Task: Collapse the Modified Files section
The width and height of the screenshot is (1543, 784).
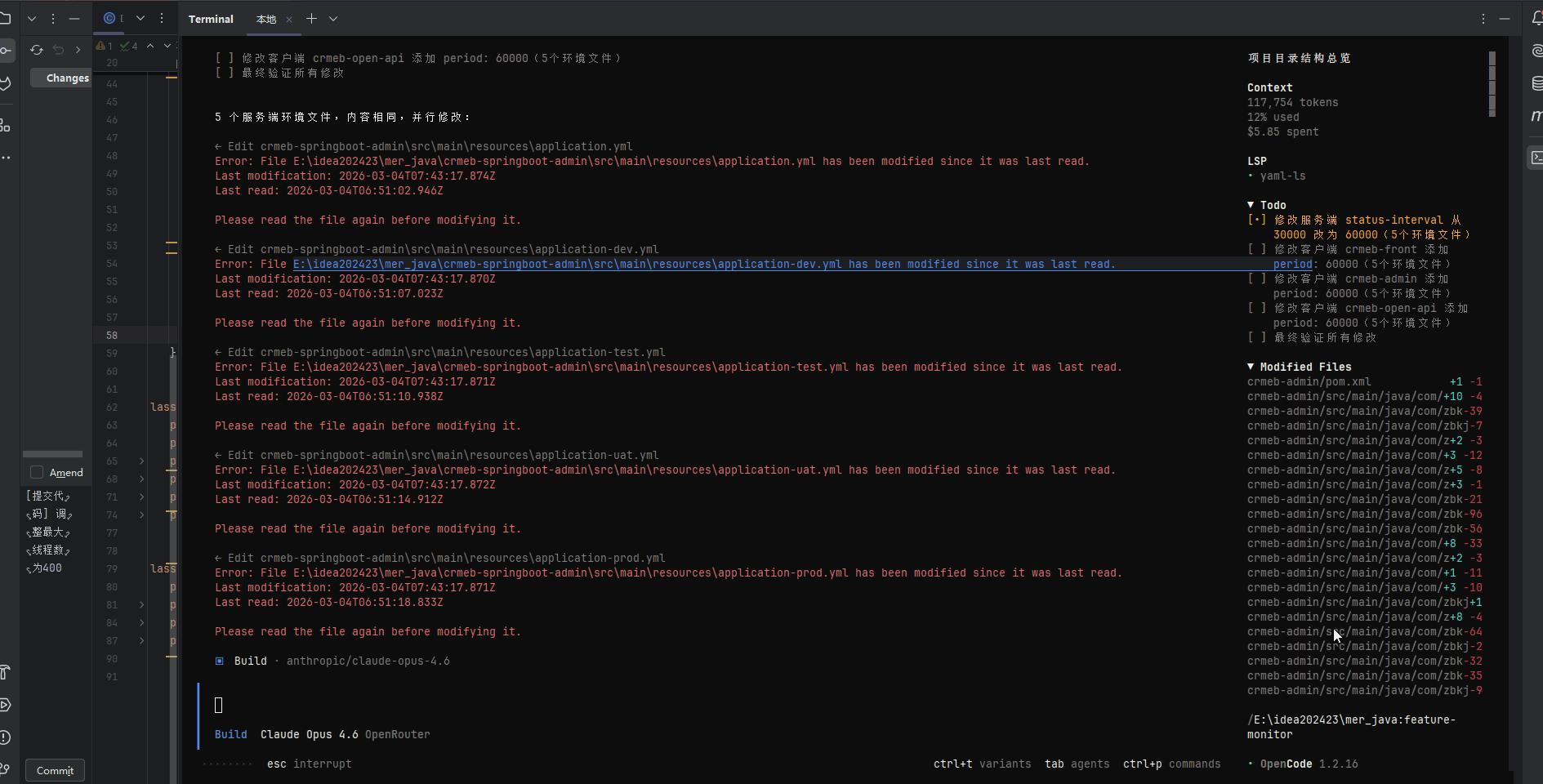Action: (x=1251, y=367)
